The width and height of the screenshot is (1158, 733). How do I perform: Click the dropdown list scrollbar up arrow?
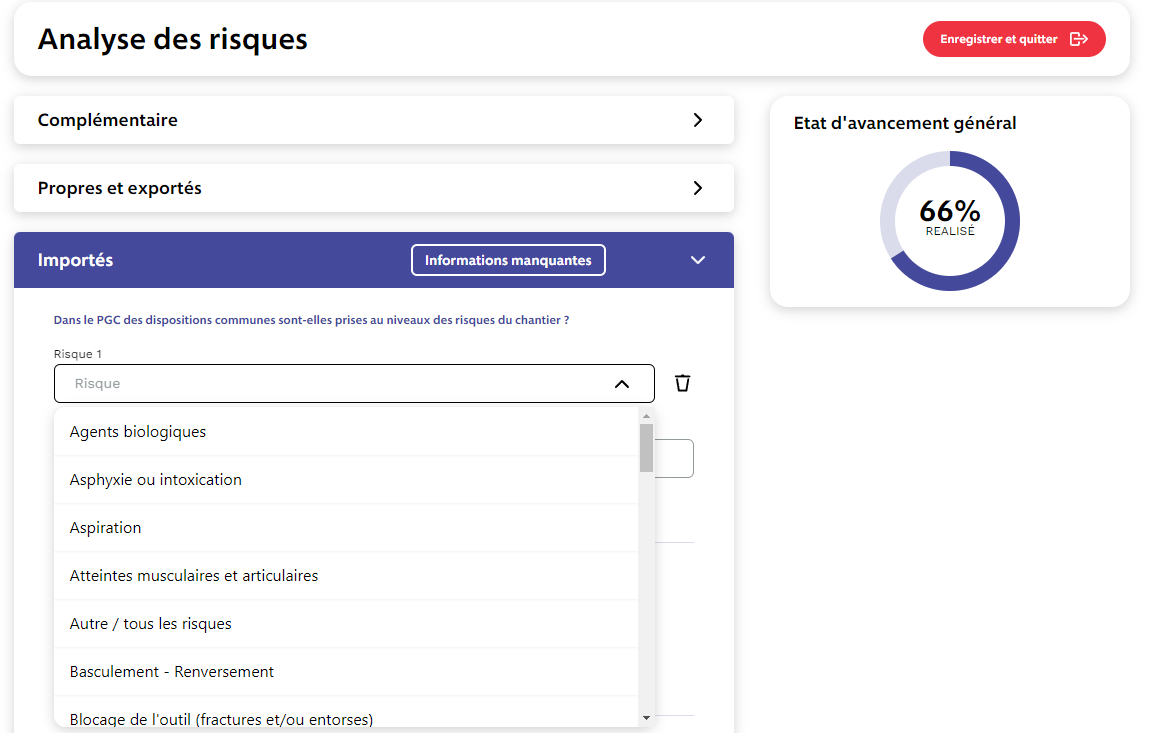(x=646, y=415)
